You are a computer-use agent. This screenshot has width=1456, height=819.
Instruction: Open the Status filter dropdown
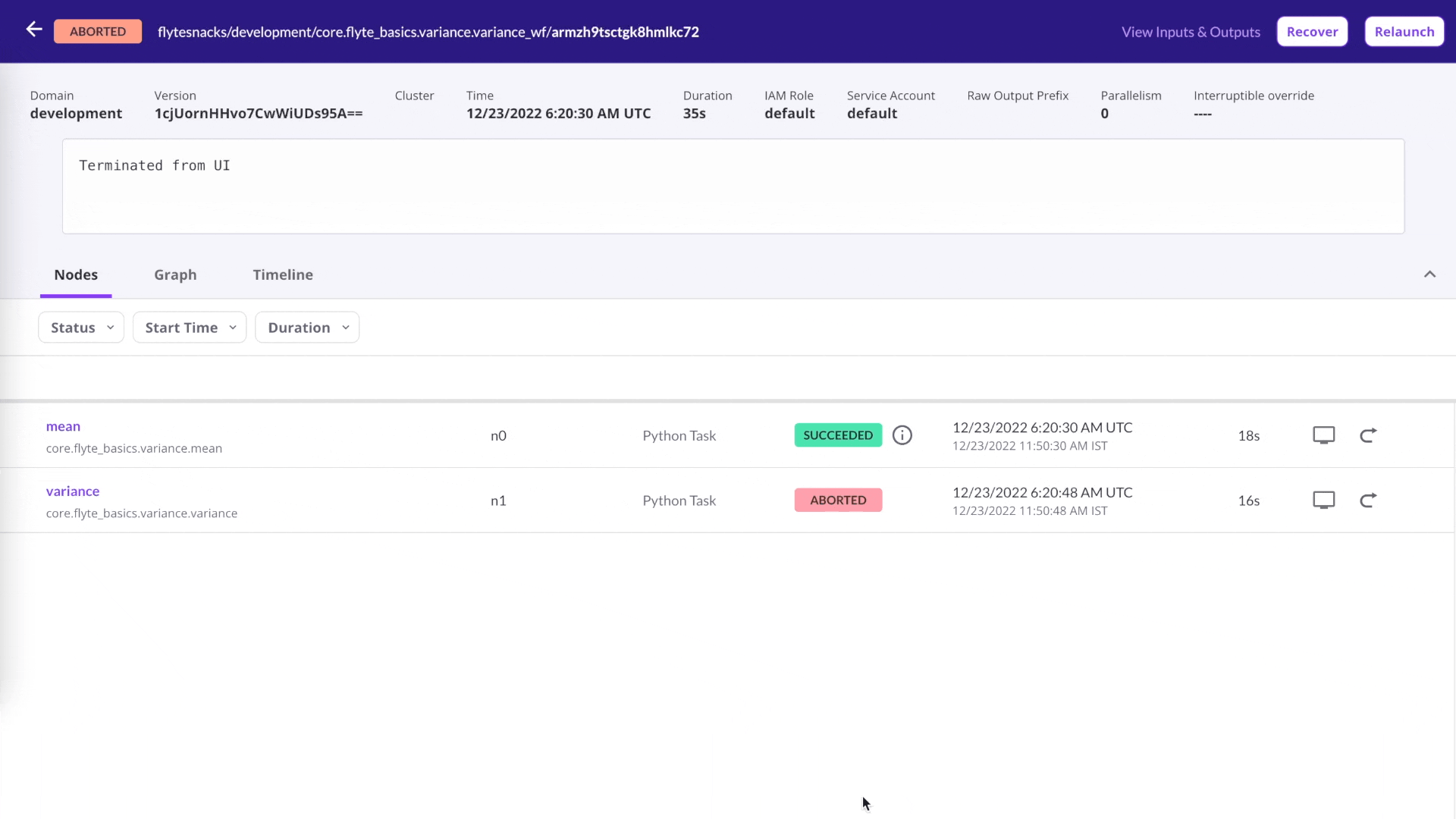(x=80, y=327)
